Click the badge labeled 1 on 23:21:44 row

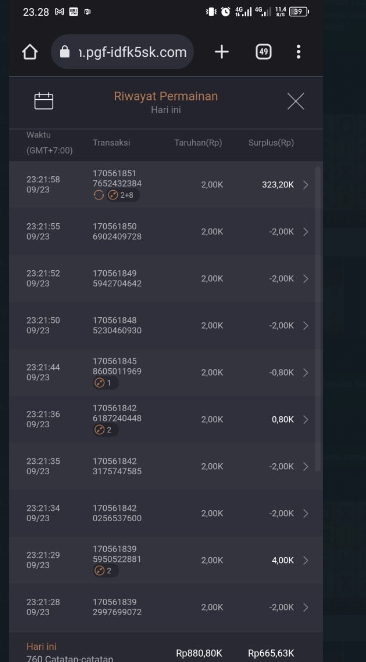point(105,383)
